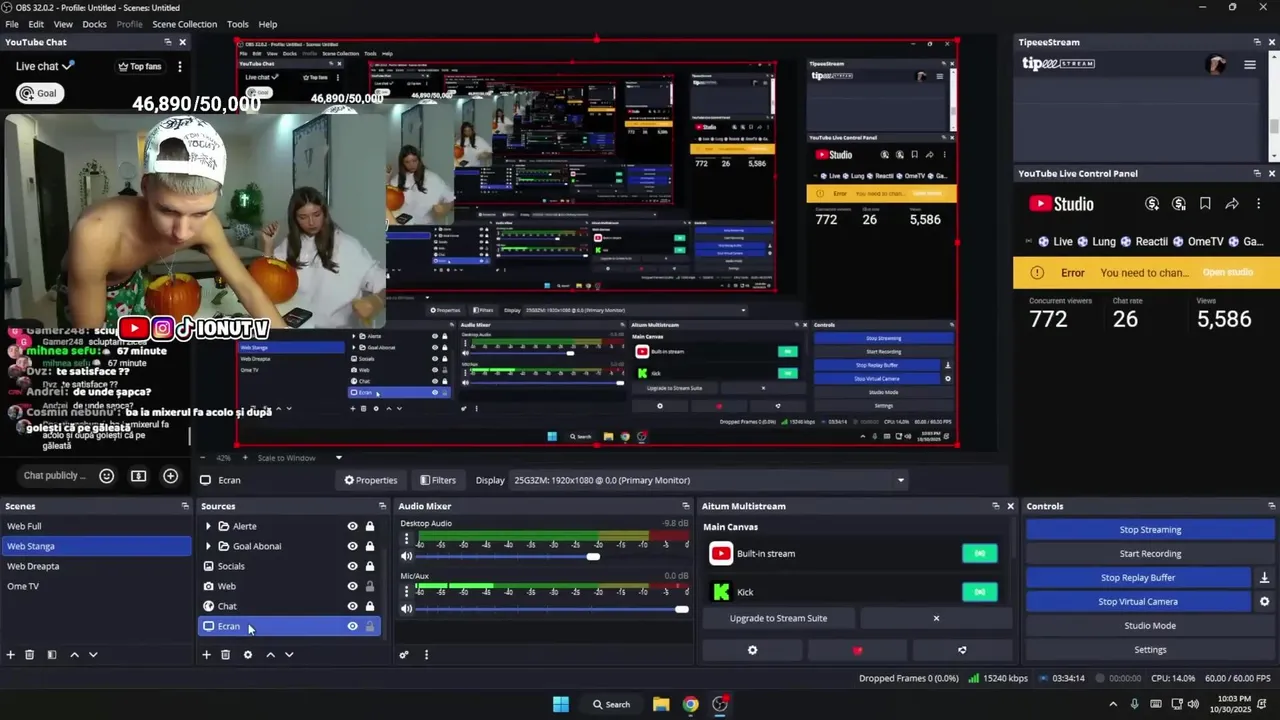The image size is (1280, 720).
Task: Open Aitum Multistream settings gear button
Action: (x=752, y=650)
